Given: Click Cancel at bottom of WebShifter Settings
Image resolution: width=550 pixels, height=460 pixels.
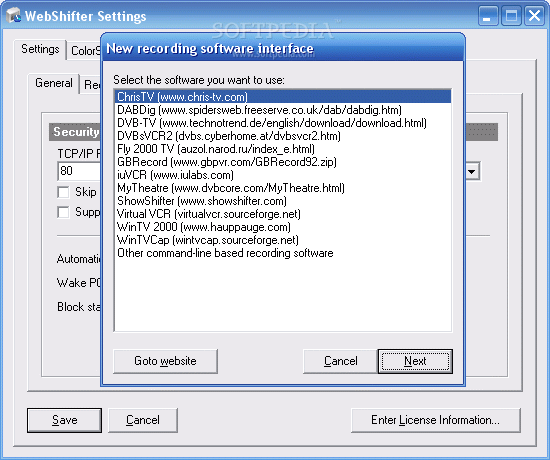Looking at the screenshot, I should [143, 420].
